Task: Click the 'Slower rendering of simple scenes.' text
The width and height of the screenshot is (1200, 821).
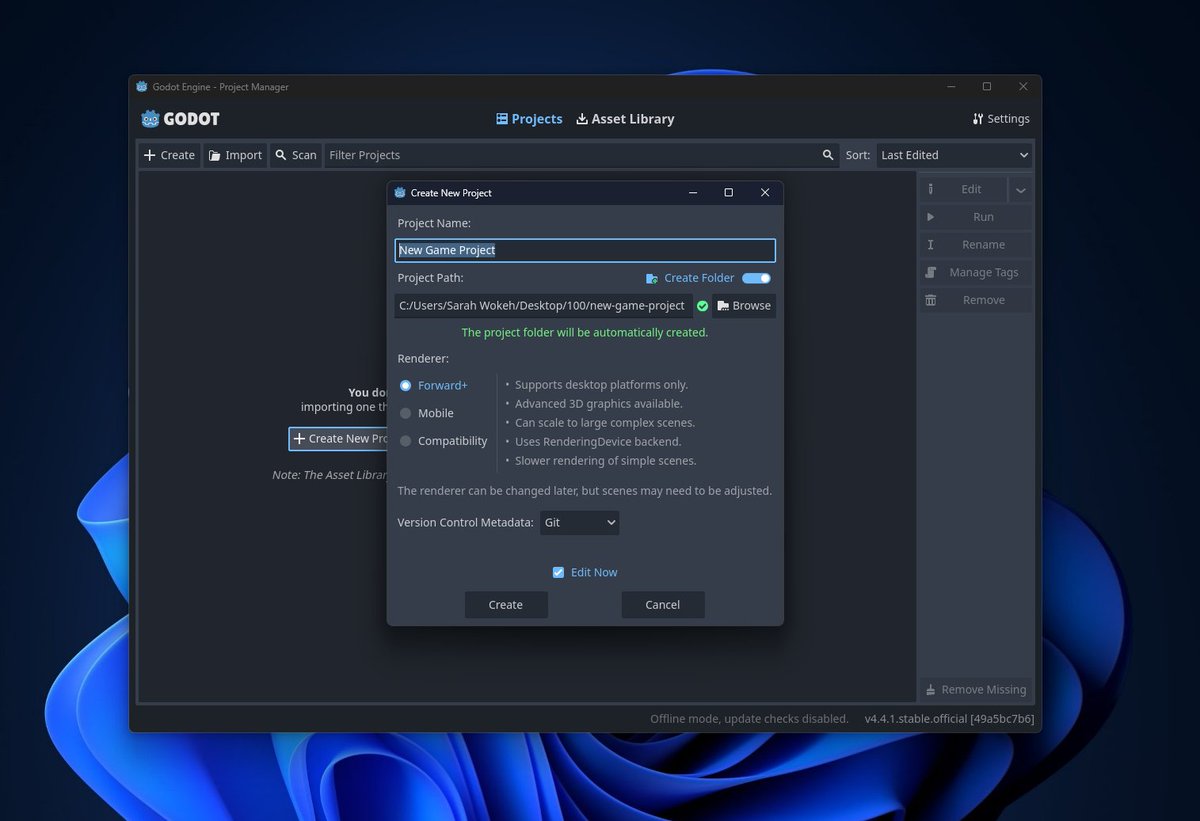Action: (x=606, y=461)
